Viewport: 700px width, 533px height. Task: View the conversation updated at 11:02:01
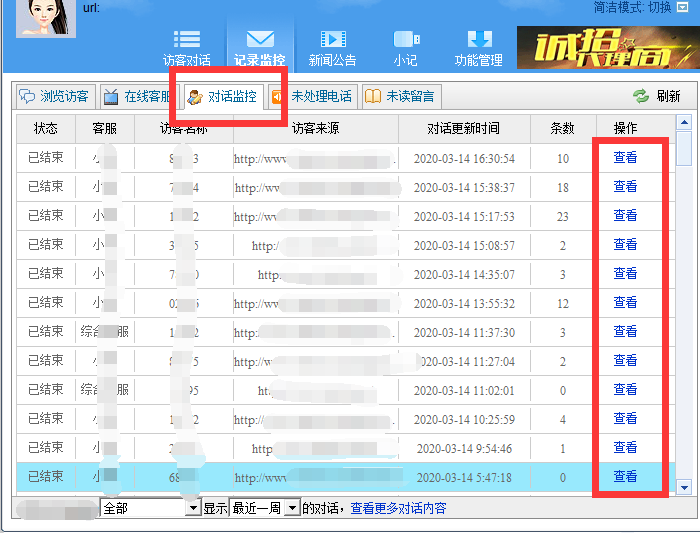pos(625,390)
